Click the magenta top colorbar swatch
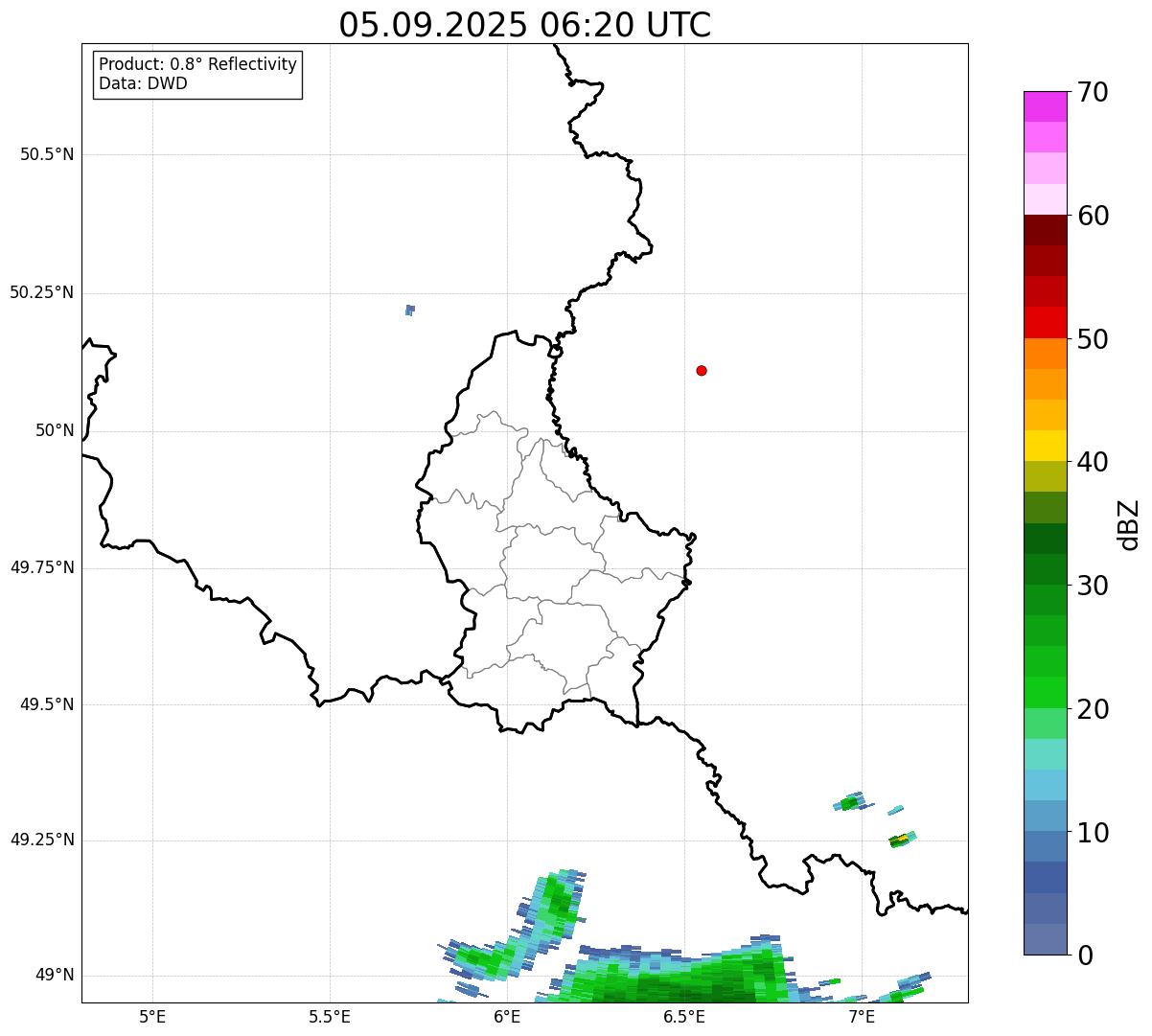This screenshot has height=1036, width=1152. click(1045, 106)
